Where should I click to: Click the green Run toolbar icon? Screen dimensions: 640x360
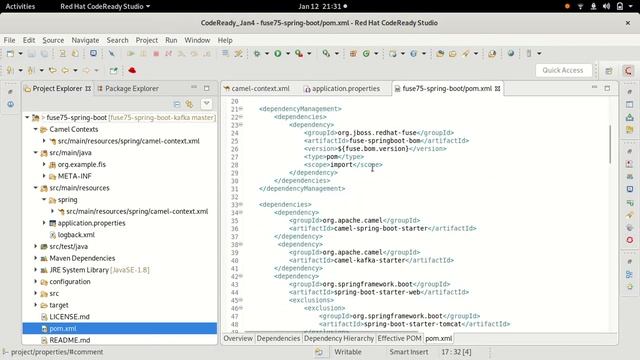[278, 53]
